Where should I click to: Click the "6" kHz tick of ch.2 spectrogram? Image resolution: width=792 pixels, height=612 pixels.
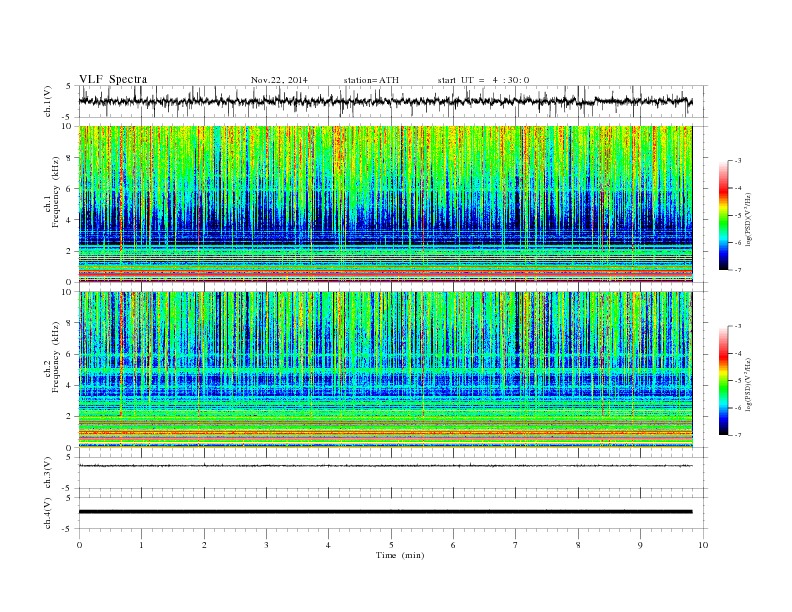click(x=69, y=354)
